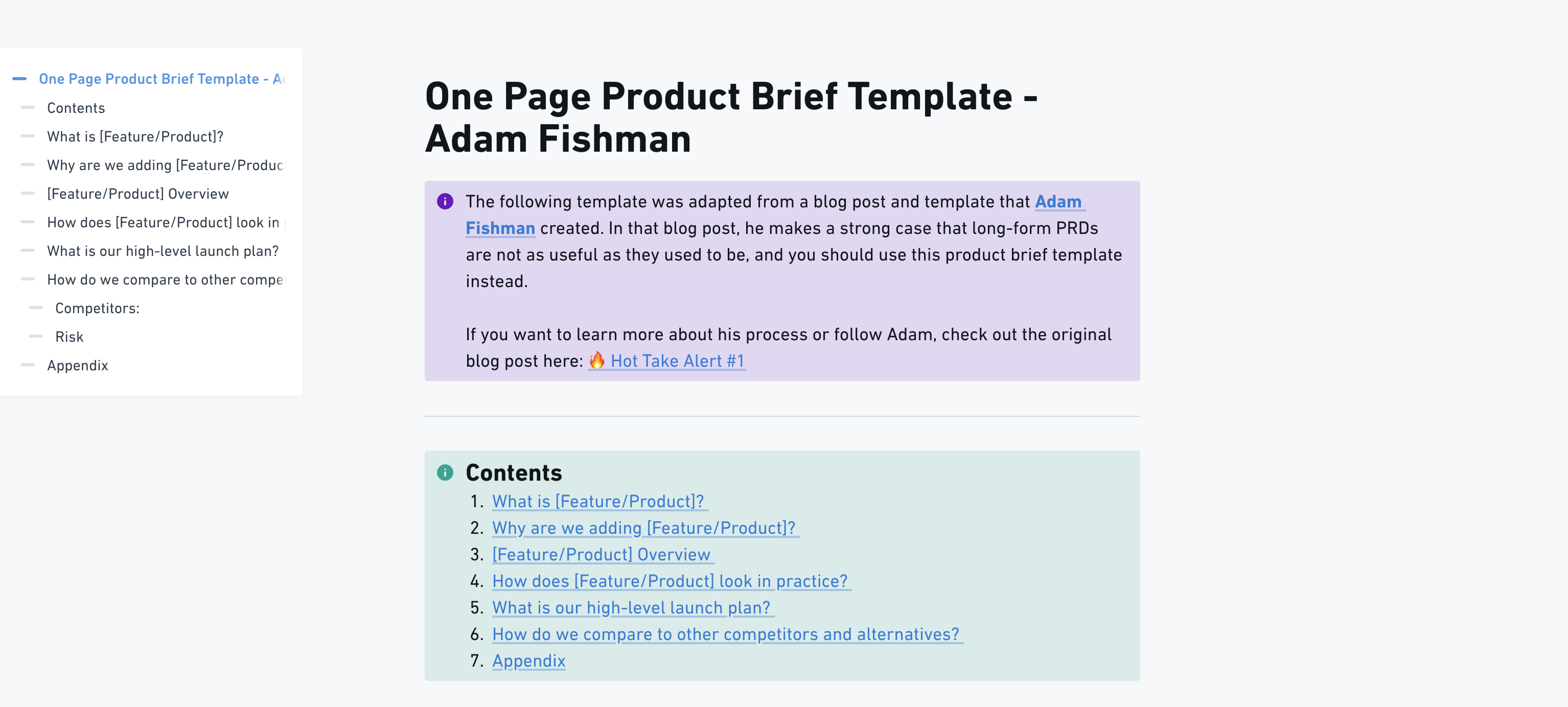Image resolution: width=1568 pixels, height=707 pixels.
Task: Navigate to Competitors: in sidebar outline
Action: coord(98,309)
